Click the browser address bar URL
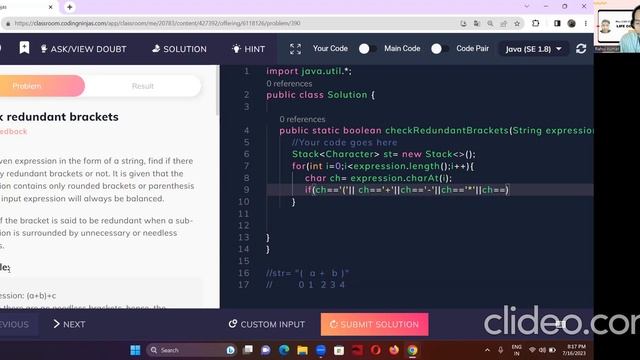The width and height of the screenshot is (640, 360). point(158,23)
